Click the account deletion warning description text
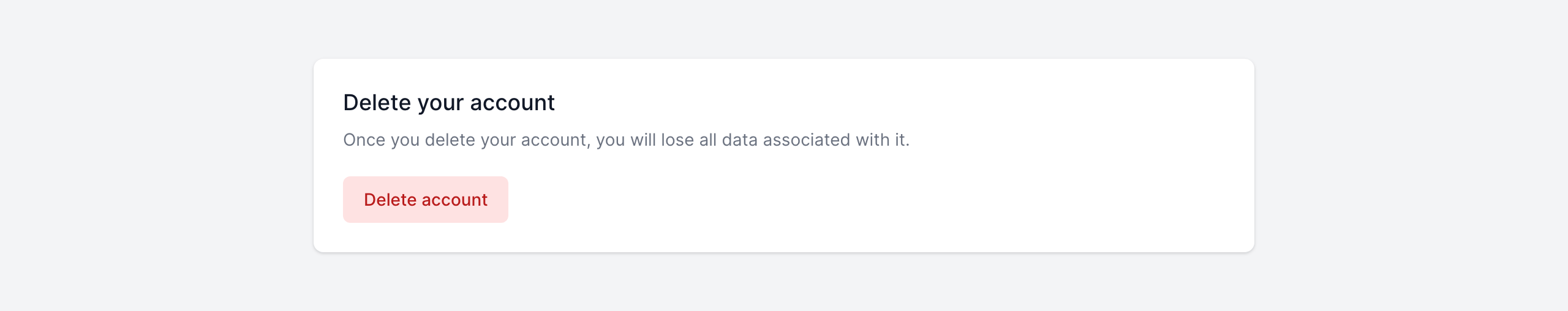This screenshot has height=311, width=1568. point(626,140)
